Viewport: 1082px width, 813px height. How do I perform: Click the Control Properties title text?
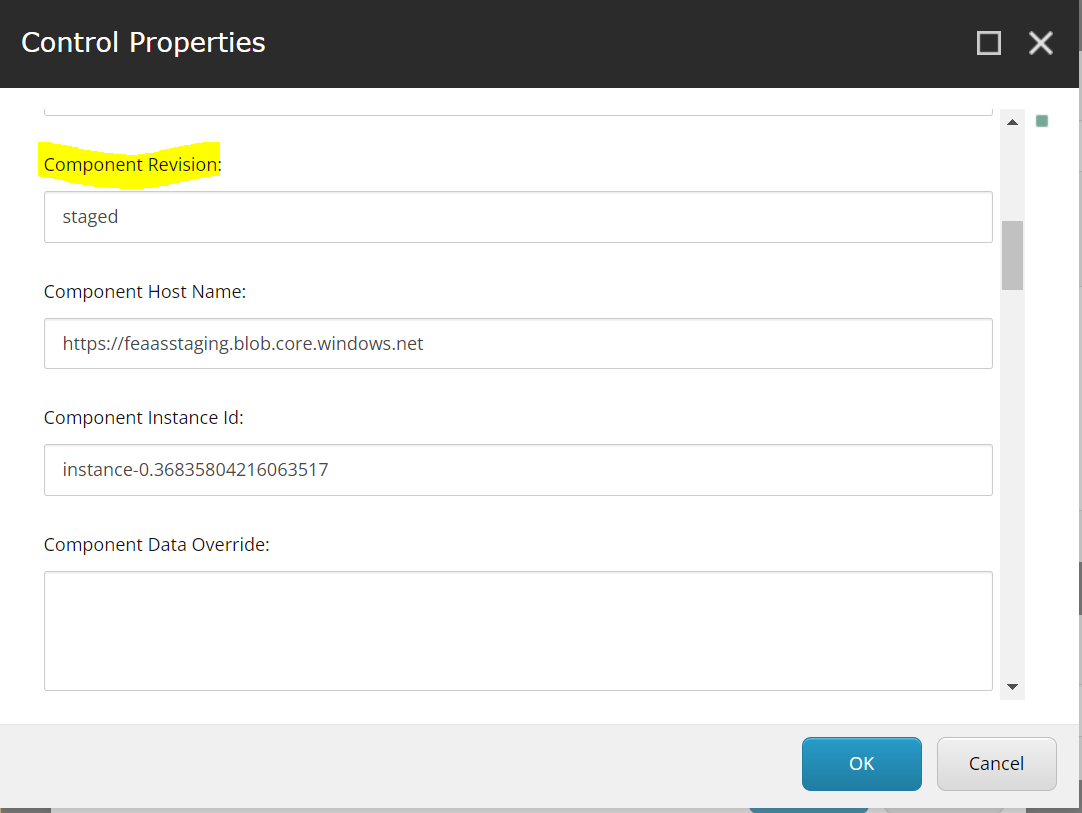click(144, 43)
